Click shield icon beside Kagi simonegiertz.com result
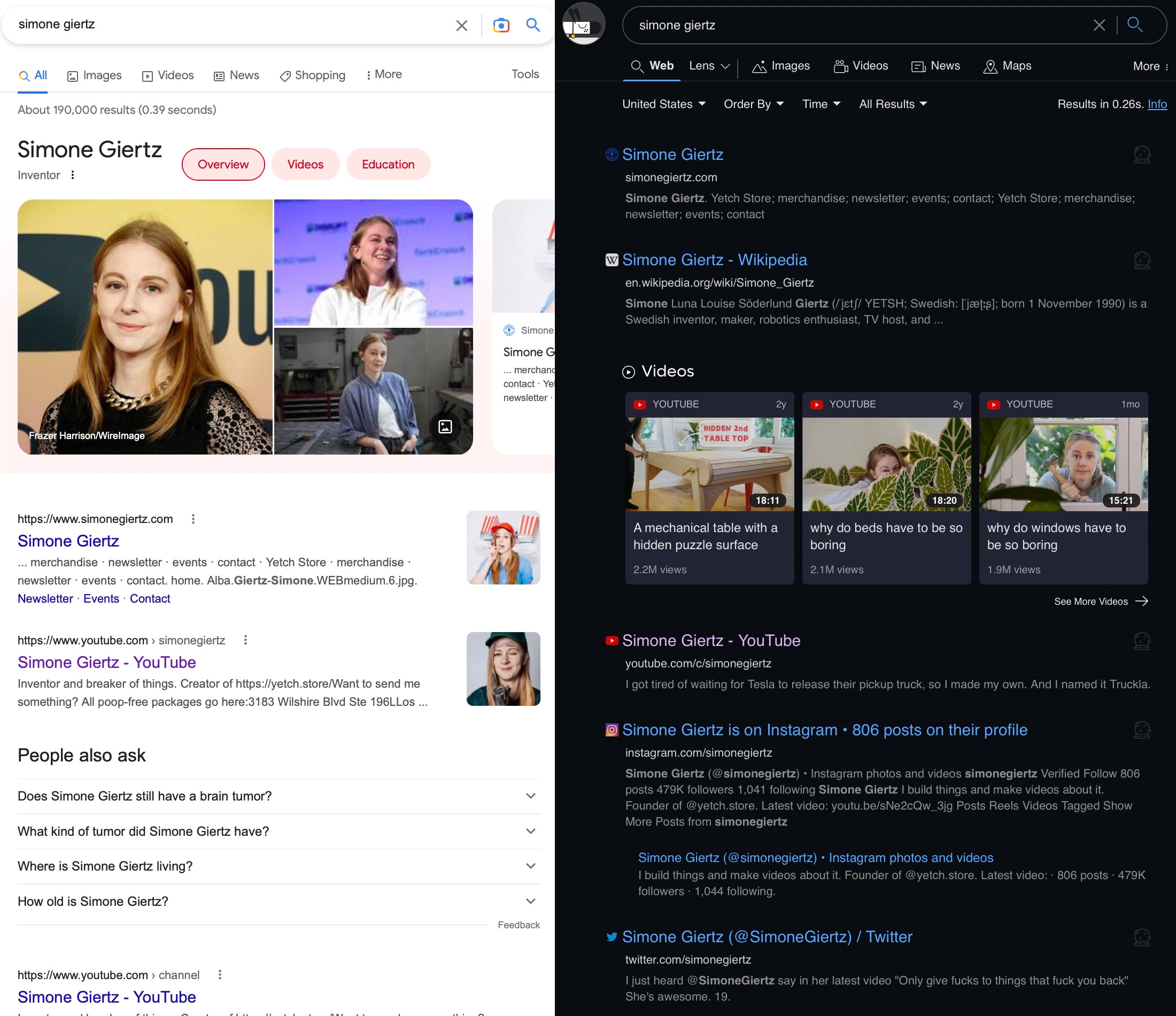The image size is (1176, 1016). [x=1142, y=155]
